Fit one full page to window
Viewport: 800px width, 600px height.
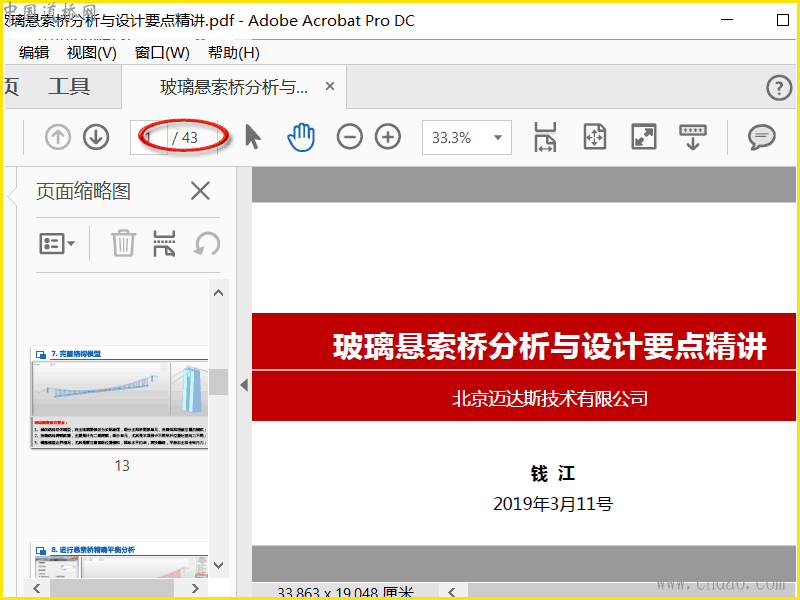594,137
